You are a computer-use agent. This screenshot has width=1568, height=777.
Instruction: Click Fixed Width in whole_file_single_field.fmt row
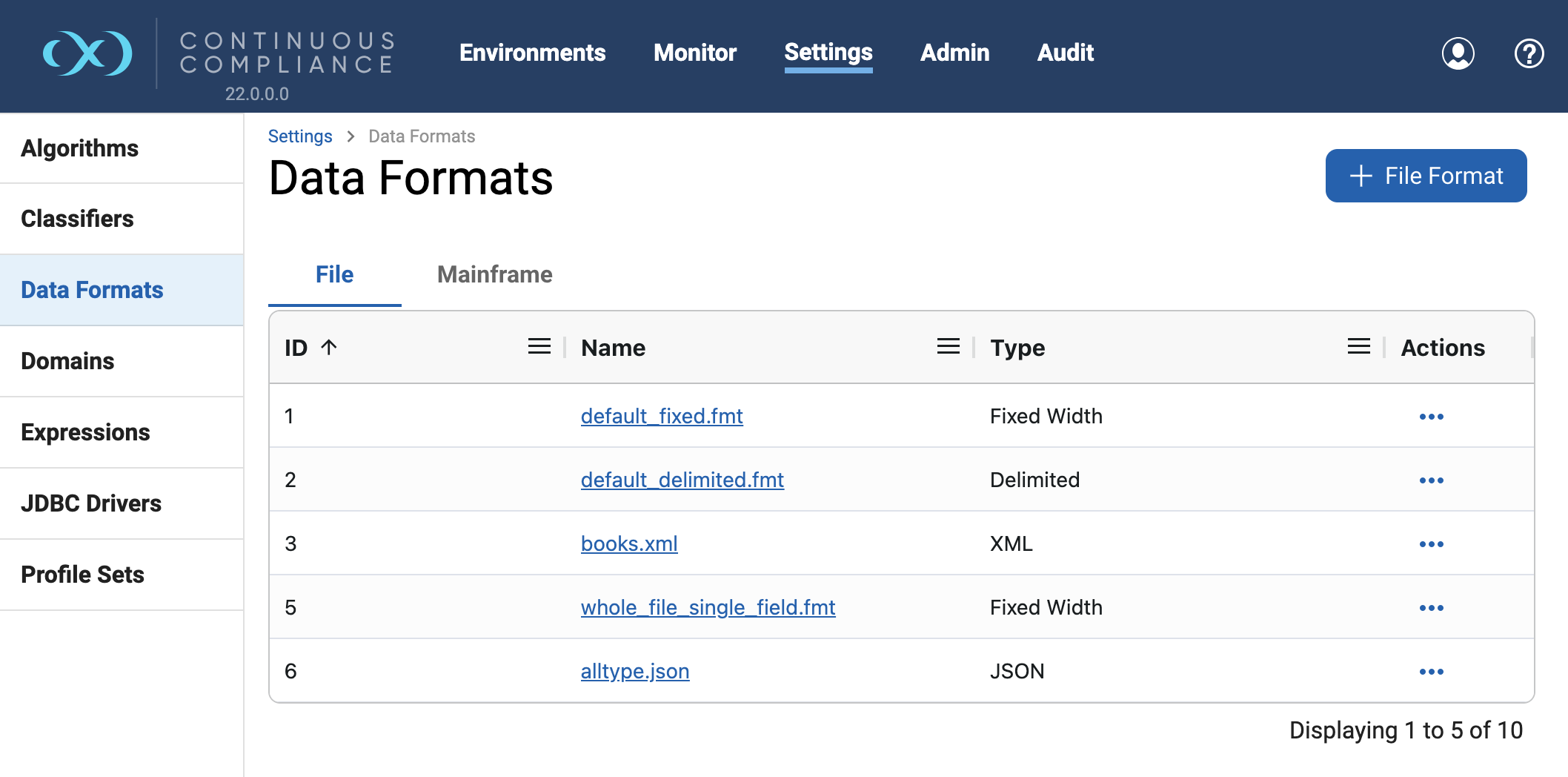pyautogui.click(x=1046, y=608)
